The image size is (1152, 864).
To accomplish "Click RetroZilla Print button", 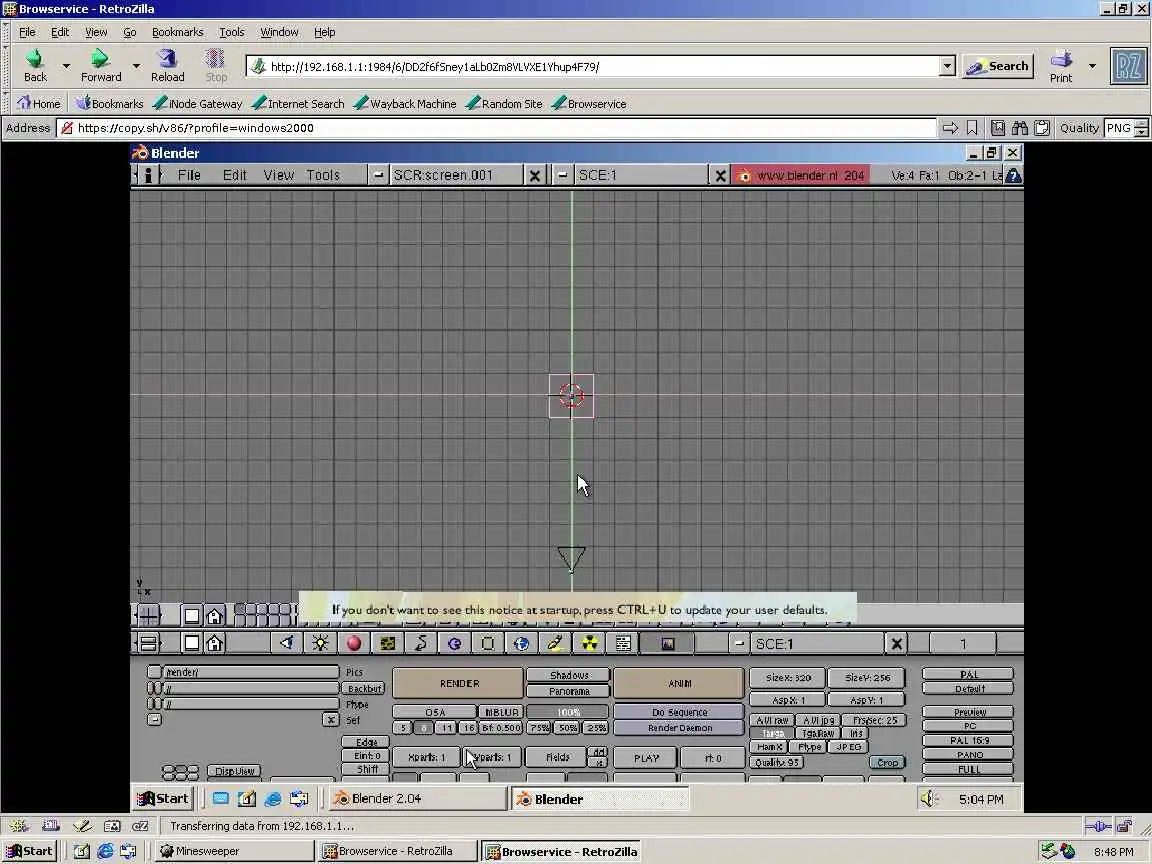I will coord(1061,66).
